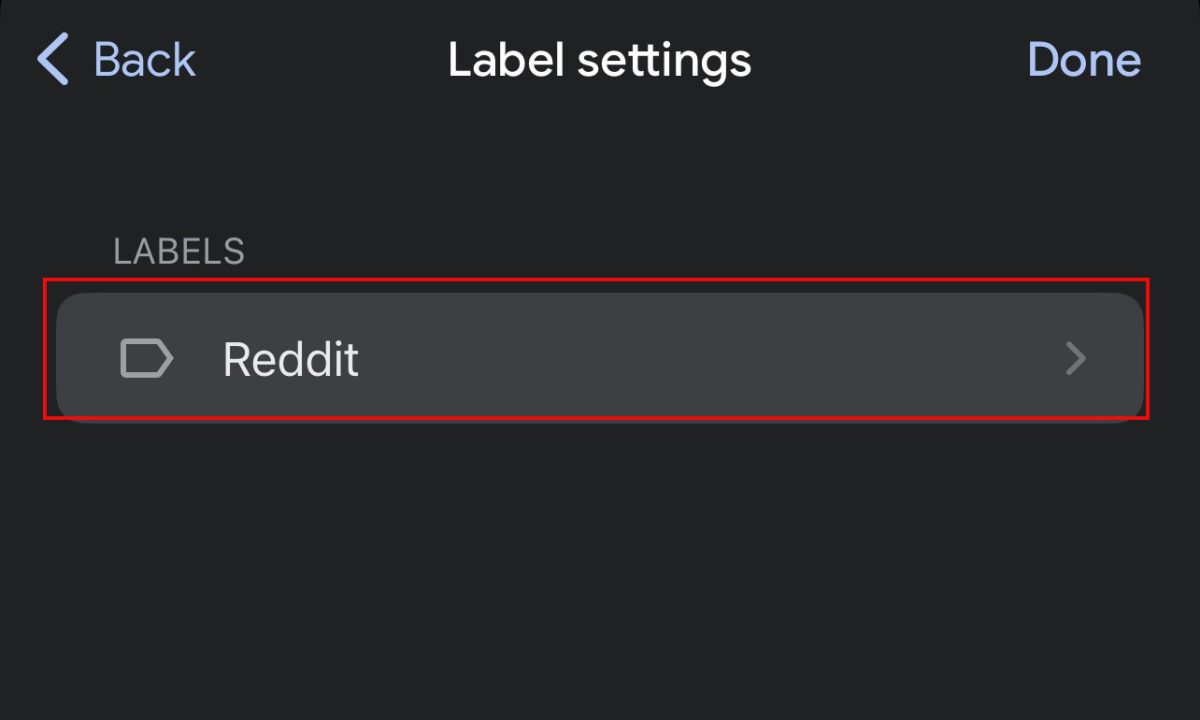
Task: Select the angle bracket icon near Back
Action: (54, 58)
